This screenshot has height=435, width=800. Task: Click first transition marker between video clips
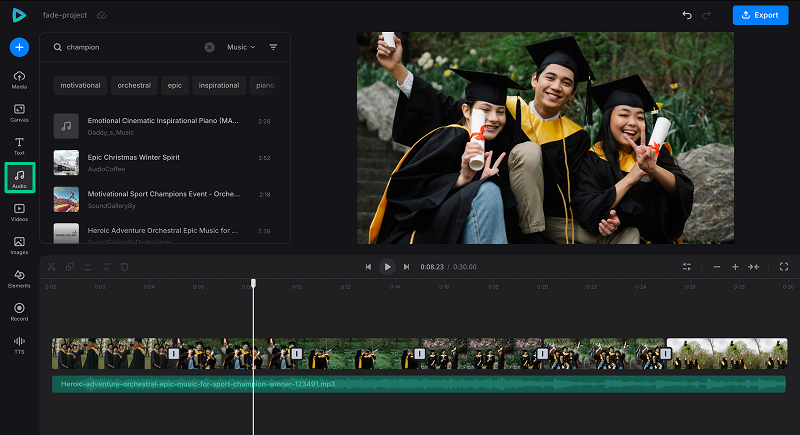[x=173, y=353]
